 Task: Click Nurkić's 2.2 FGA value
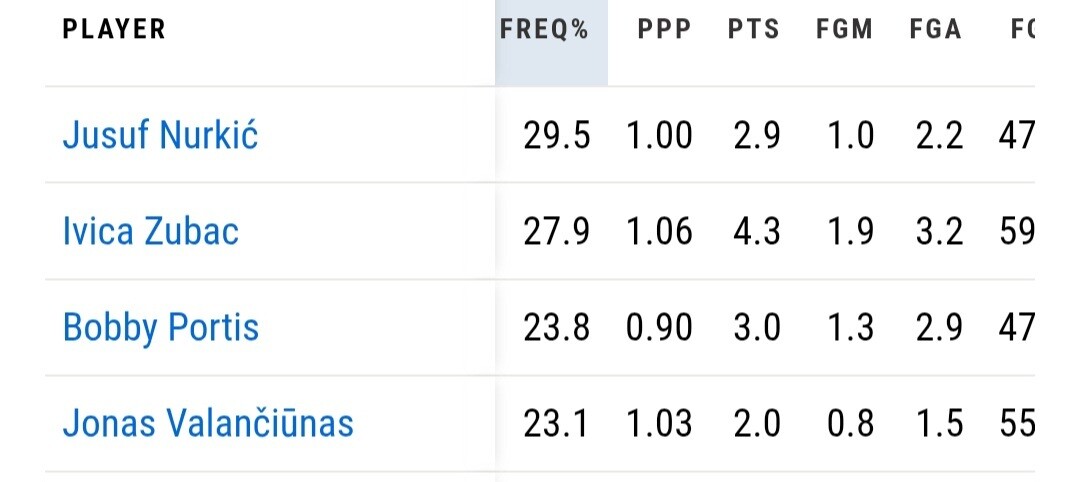coord(940,135)
